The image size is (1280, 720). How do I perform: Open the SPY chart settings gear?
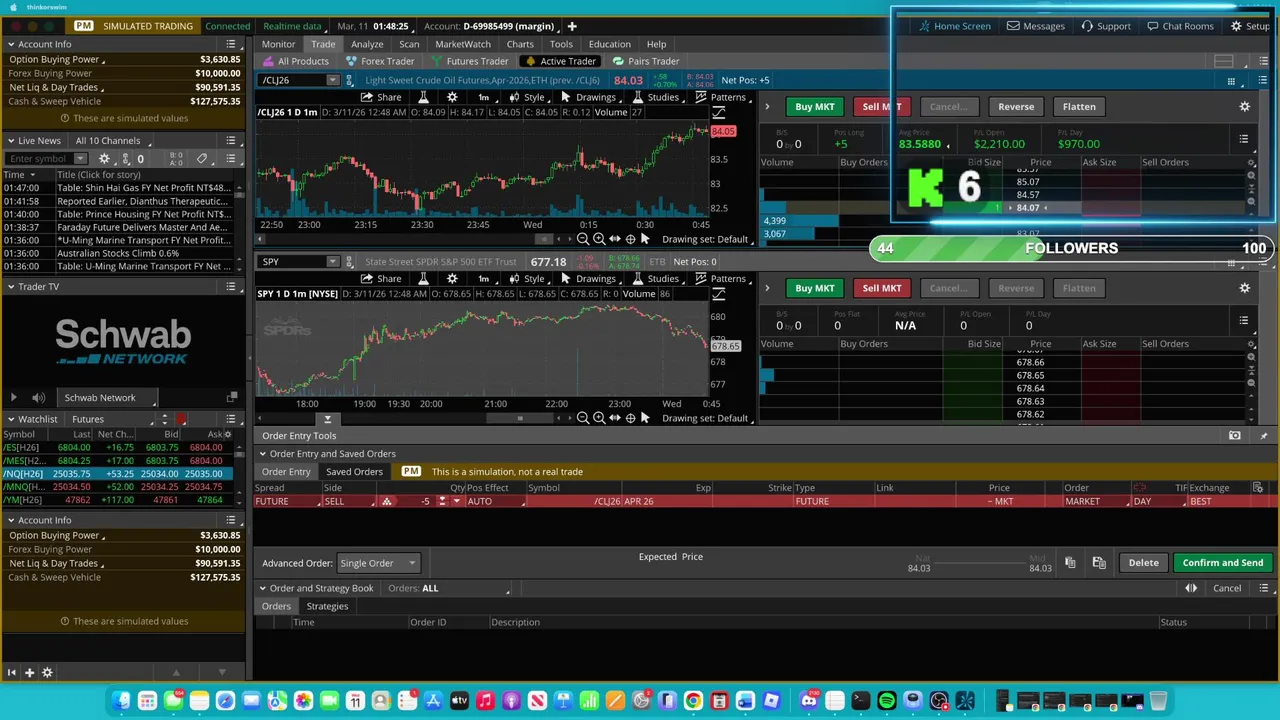pos(452,279)
